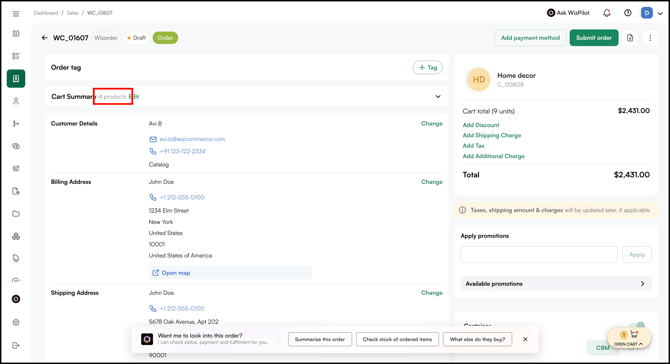Screen dimensions: 670x364
Task: Click the document download icon near Submit order
Action: pyautogui.click(x=630, y=38)
